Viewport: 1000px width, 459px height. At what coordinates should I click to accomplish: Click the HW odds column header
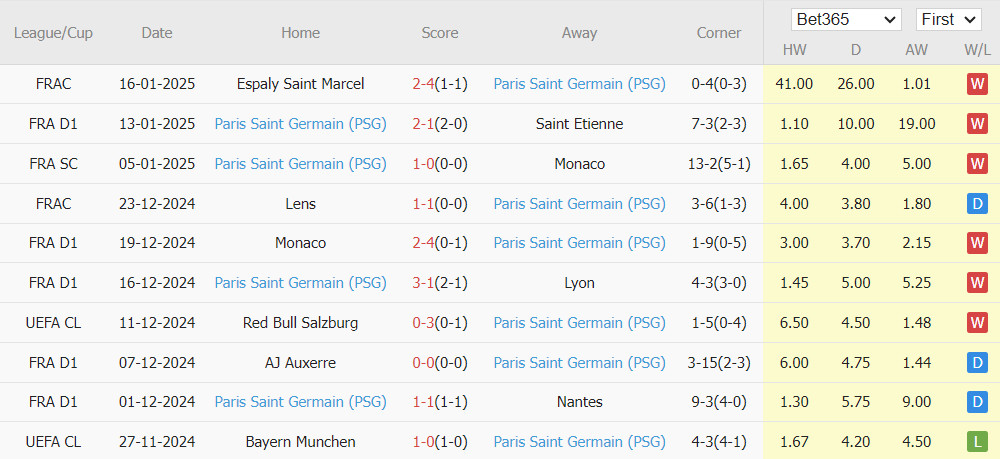click(x=793, y=50)
